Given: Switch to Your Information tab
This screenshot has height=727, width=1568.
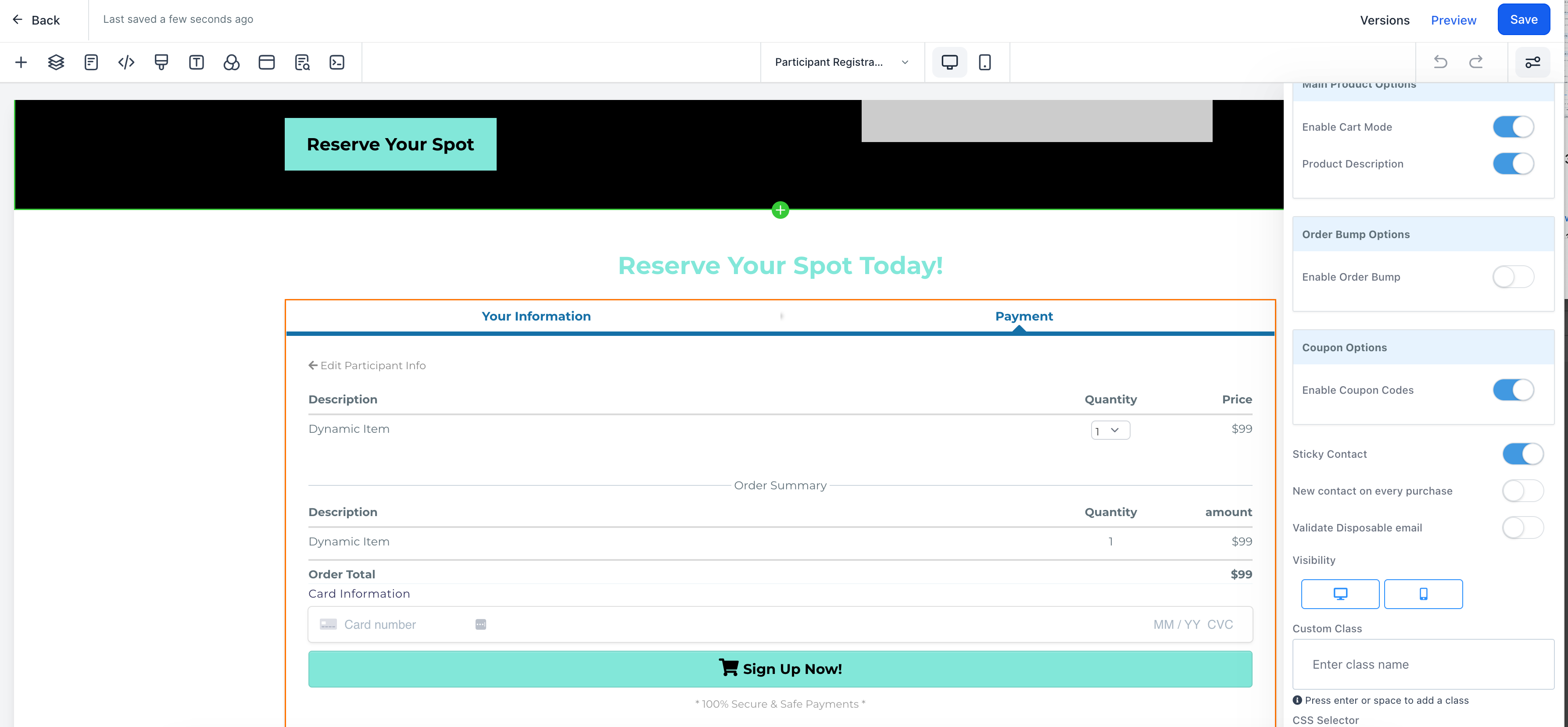Looking at the screenshot, I should [536, 316].
